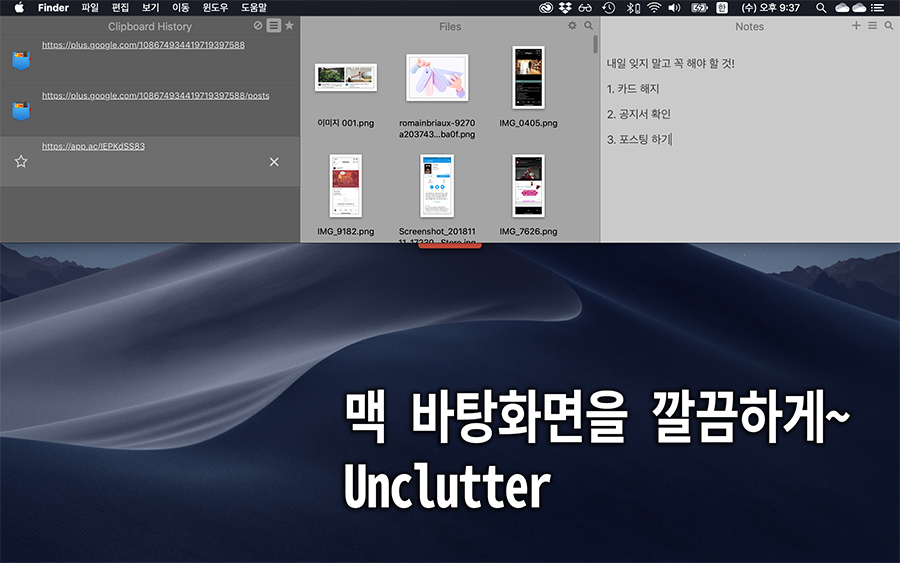Open Creative Cloud menu bar icon
The image size is (900, 563).
(546, 7)
